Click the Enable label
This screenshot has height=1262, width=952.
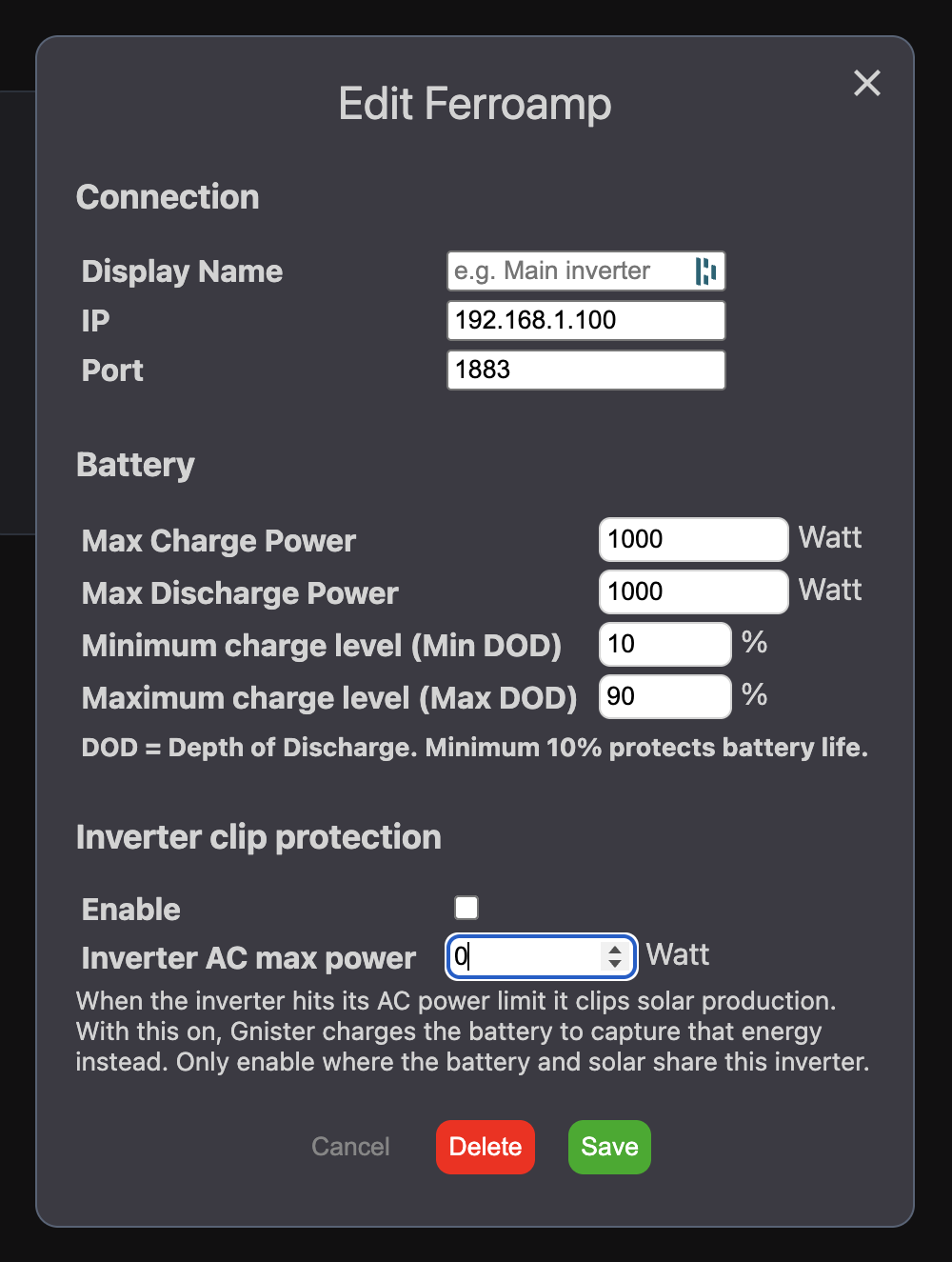pyautogui.click(x=131, y=910)
